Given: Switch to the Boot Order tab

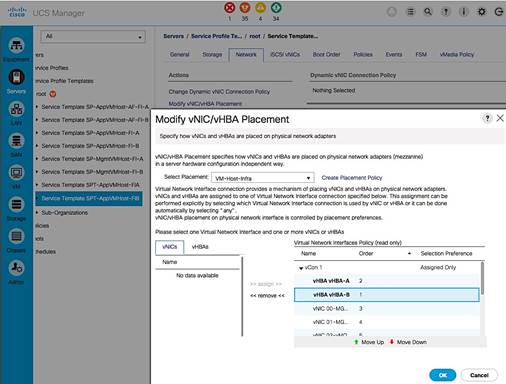Looking at the screenshot, I should click(x=326, y=54).
